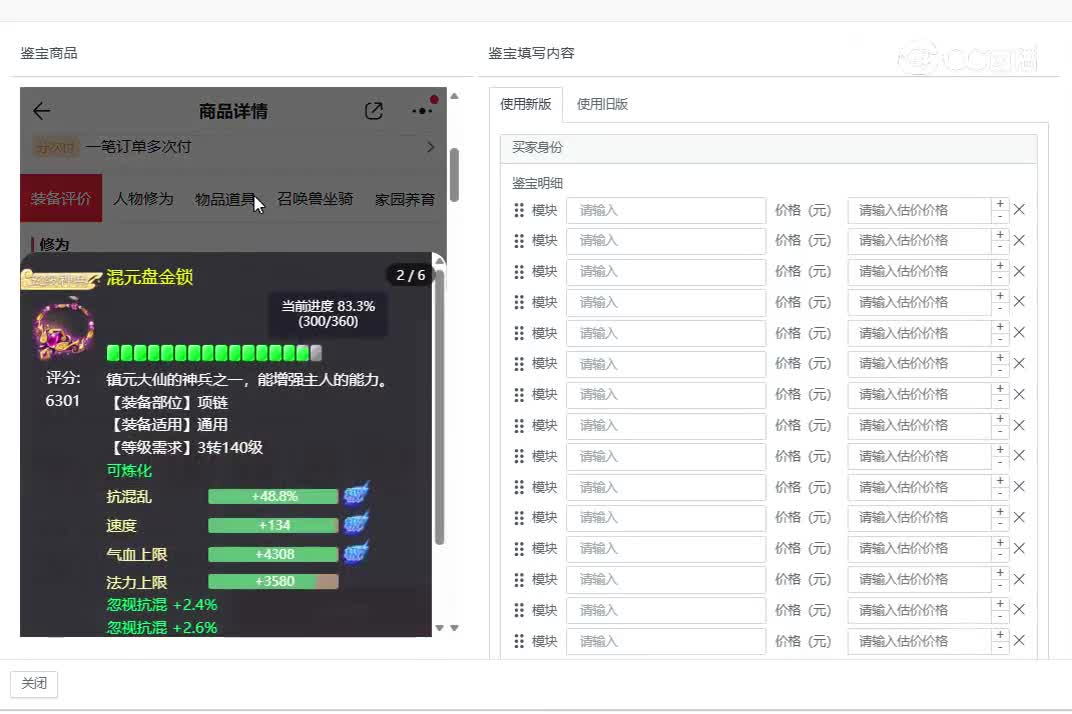This screenshot has height=714, width=1072.
Task: Click the first row's drag handle icon
Action: pyautogui.click(x=519, y=210)
